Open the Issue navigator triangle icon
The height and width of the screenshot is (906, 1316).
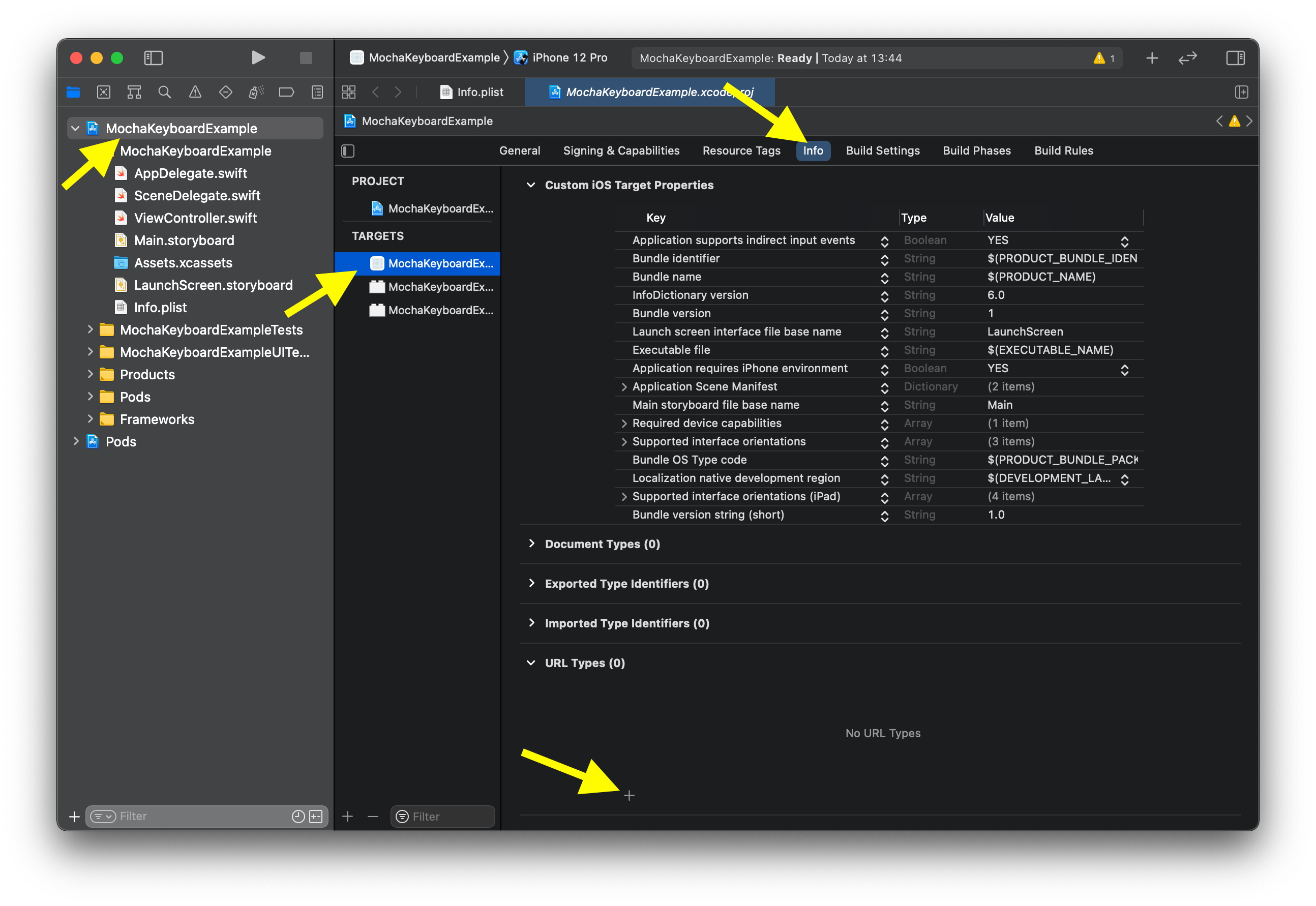(195, 92)
